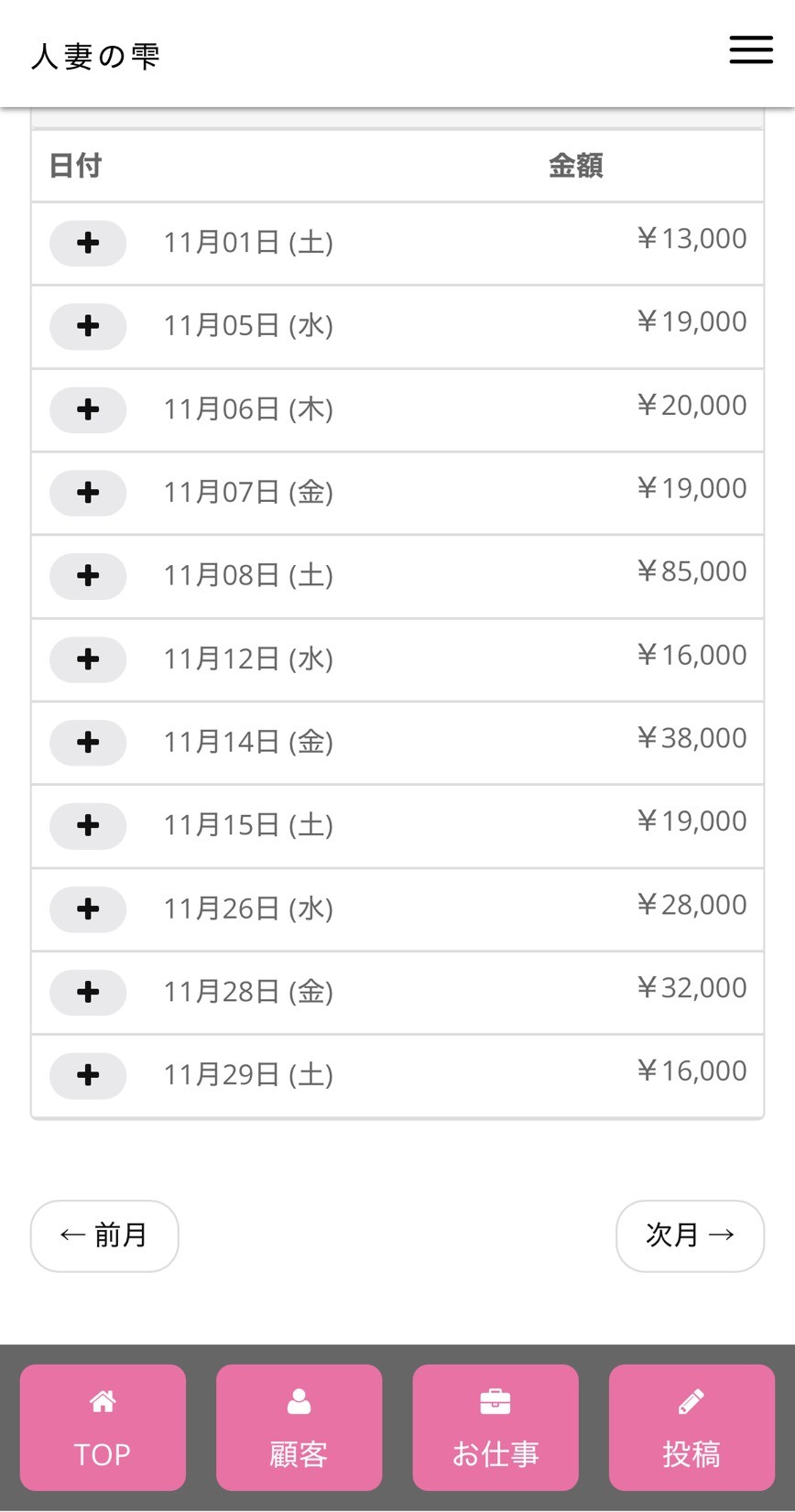Open the hamburger menu

[x=751, y=50]
